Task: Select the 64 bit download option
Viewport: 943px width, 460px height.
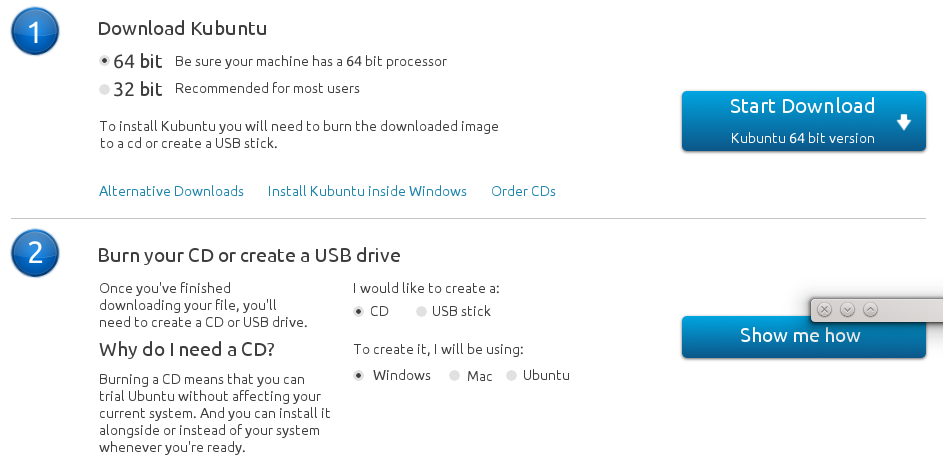Action: pyautogui.click(x=105, y=61)
